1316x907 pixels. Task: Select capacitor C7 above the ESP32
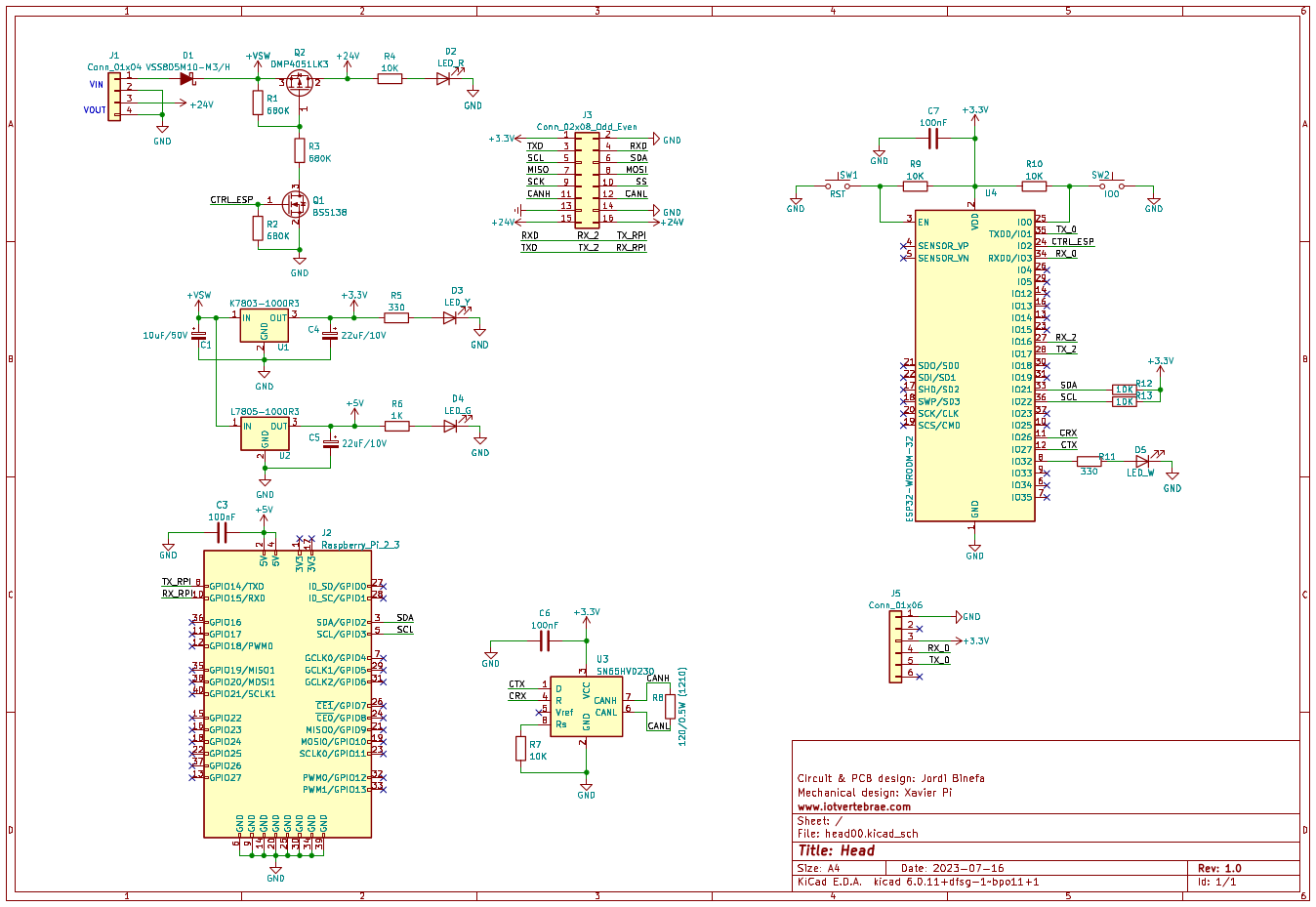pos(933,140)
